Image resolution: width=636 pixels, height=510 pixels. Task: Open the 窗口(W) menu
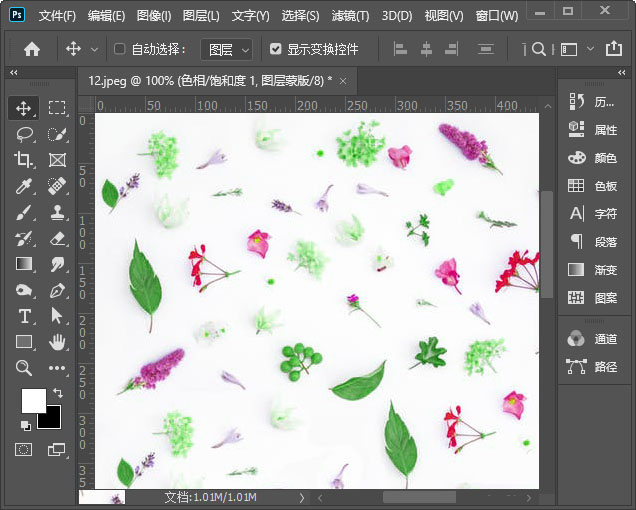pos(496,16)
